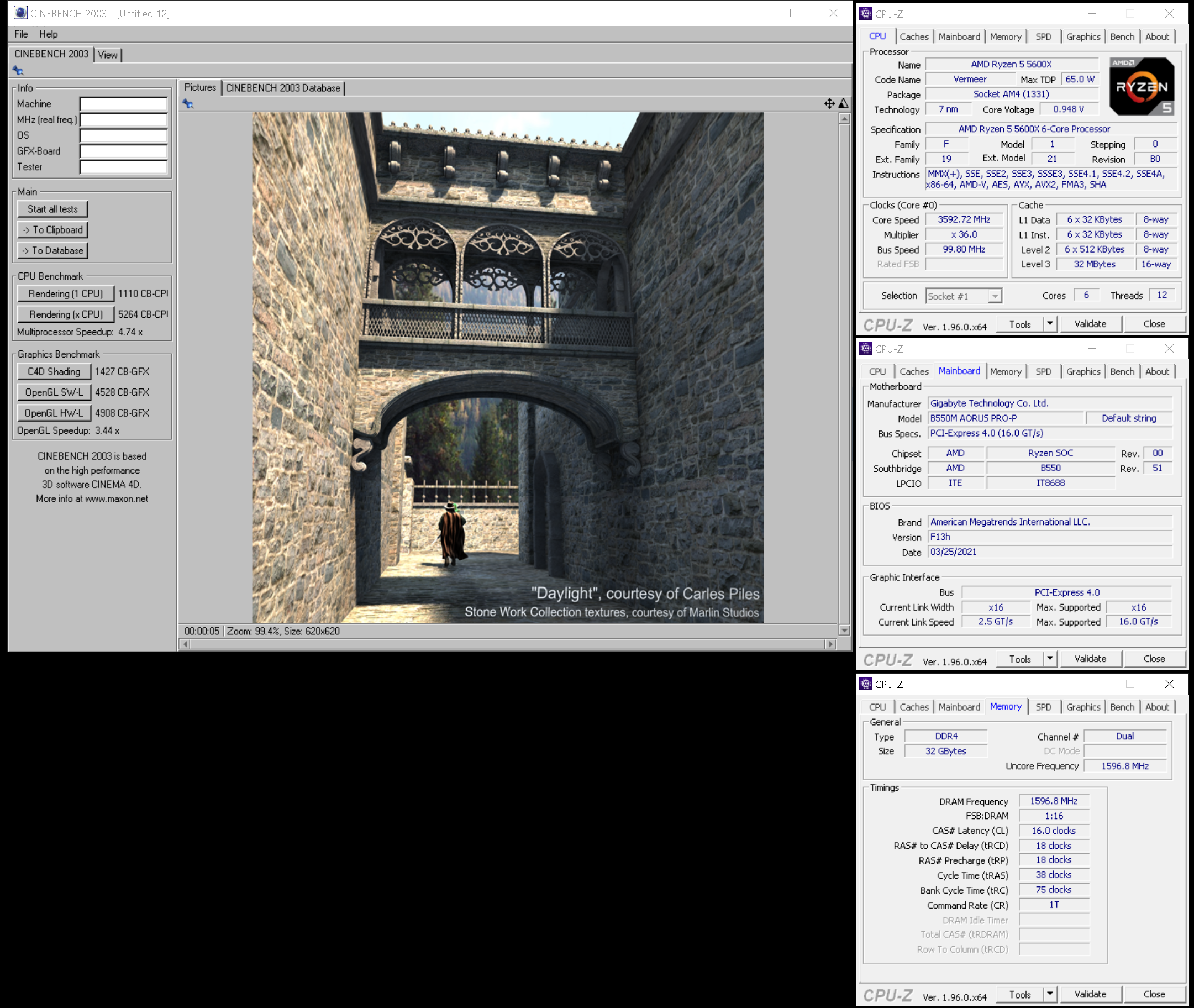This screenshot has width=1194, height=1008.
Task: Select the Pictures tab
Action: [200, 87]
